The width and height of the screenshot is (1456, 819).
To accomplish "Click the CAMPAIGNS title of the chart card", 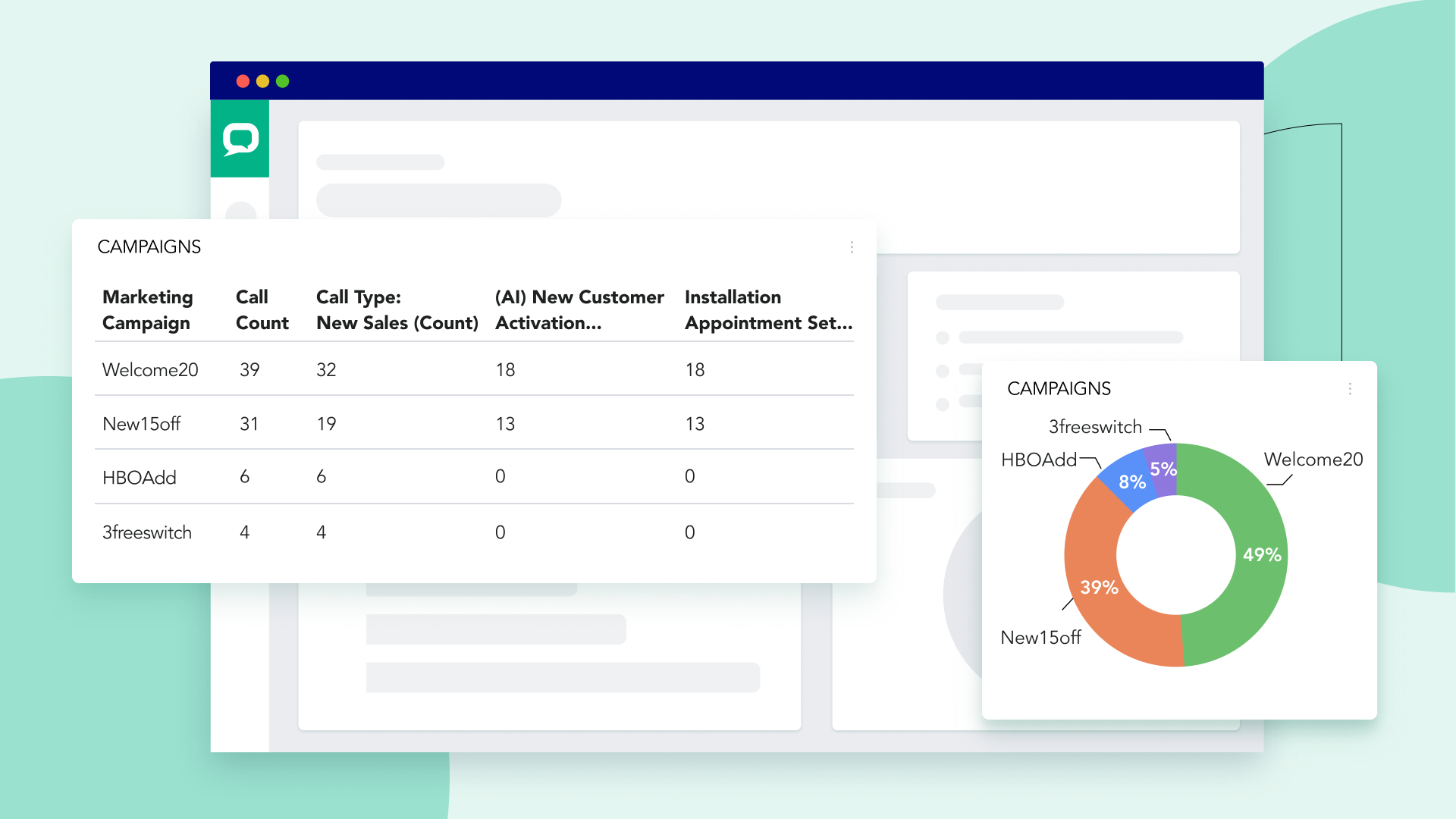I will (x=1059, y=389).
